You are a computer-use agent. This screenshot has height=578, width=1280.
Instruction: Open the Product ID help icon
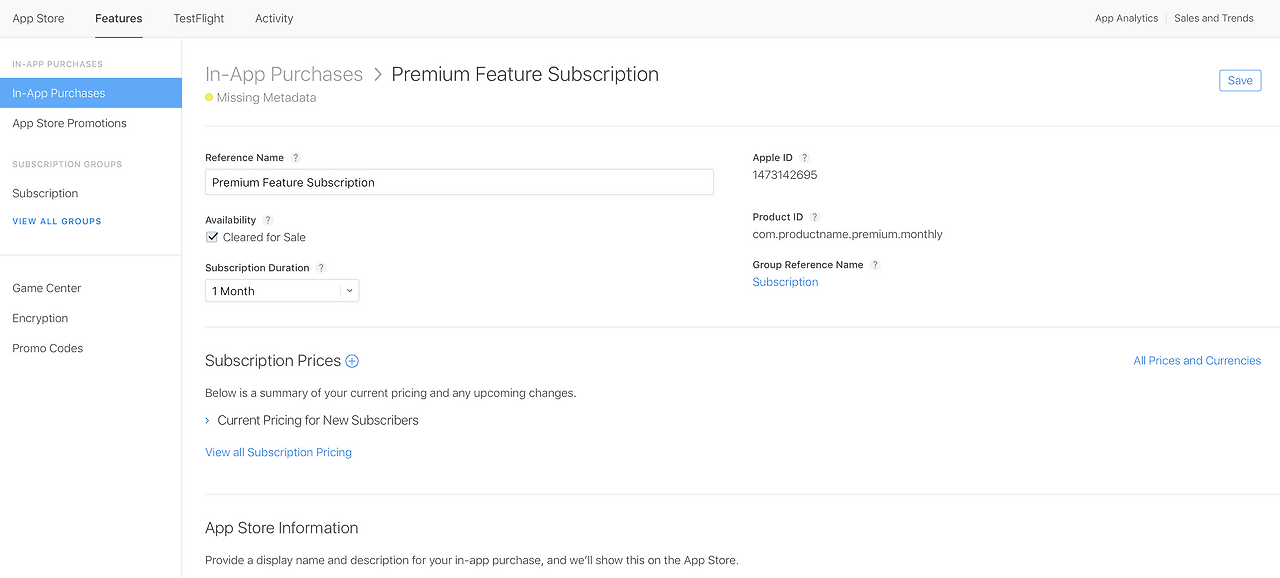pos(814,217)
